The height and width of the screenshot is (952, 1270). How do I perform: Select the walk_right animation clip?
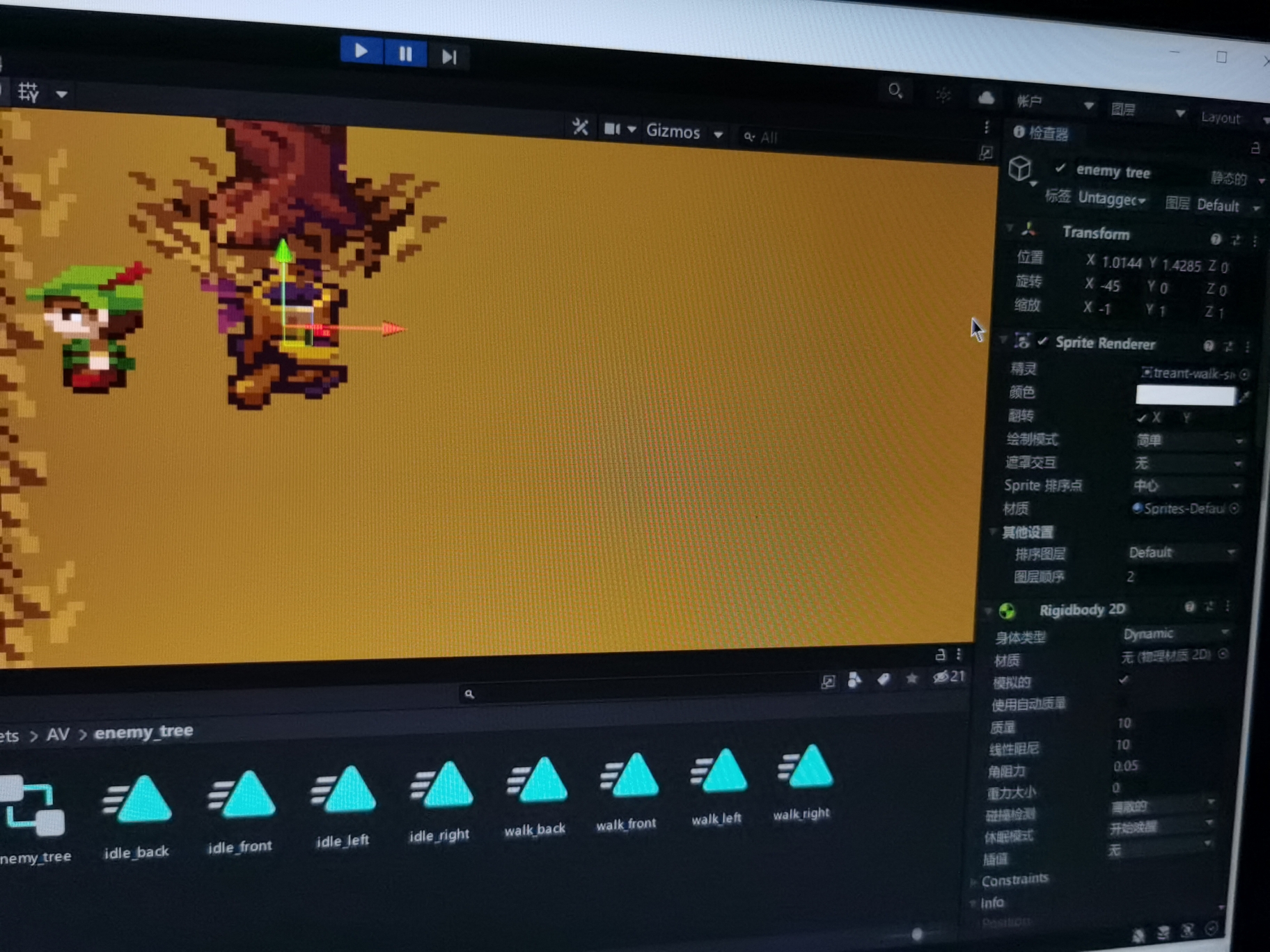(x=803, y=783)
